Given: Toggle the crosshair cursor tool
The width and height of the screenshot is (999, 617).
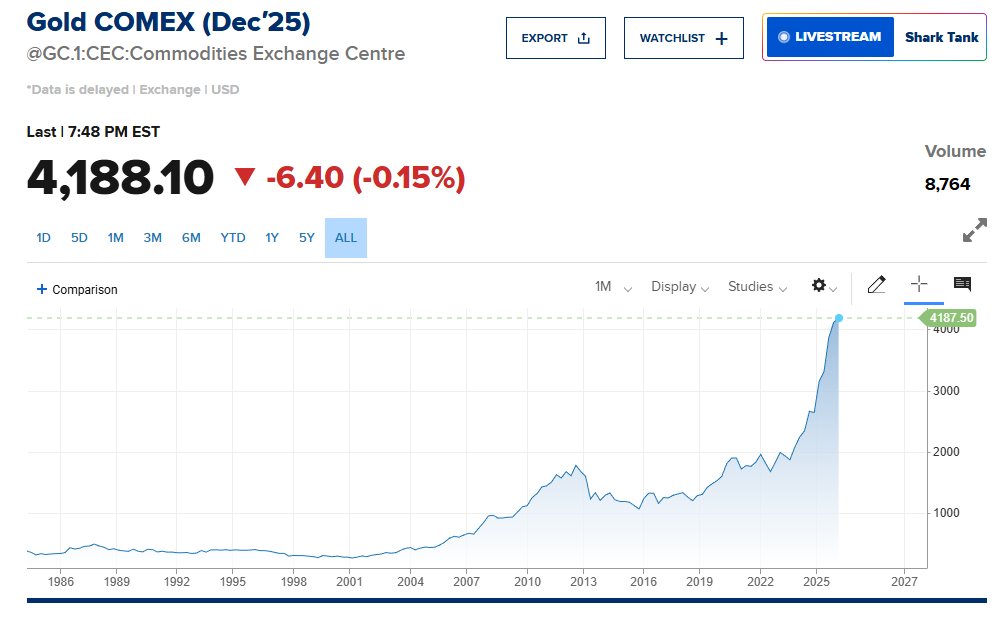Looking at the screenshot, I should 920,285.
